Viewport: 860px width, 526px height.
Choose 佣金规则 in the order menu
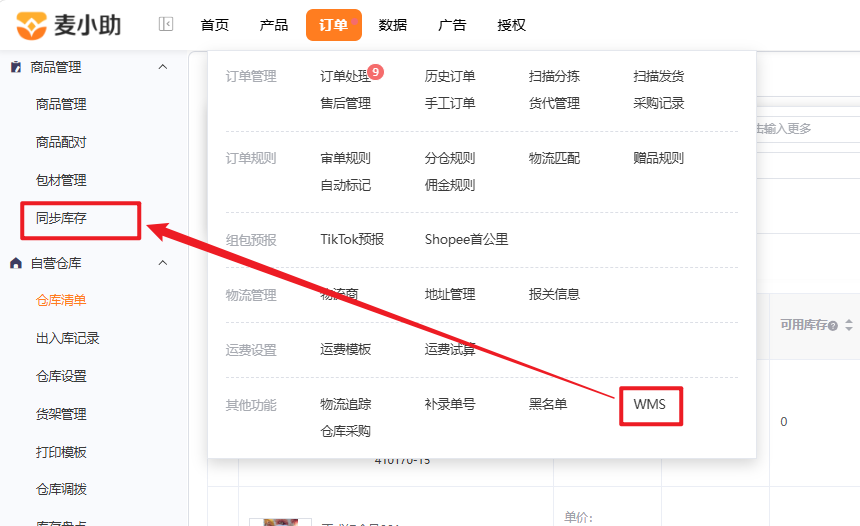click(450, 185)
